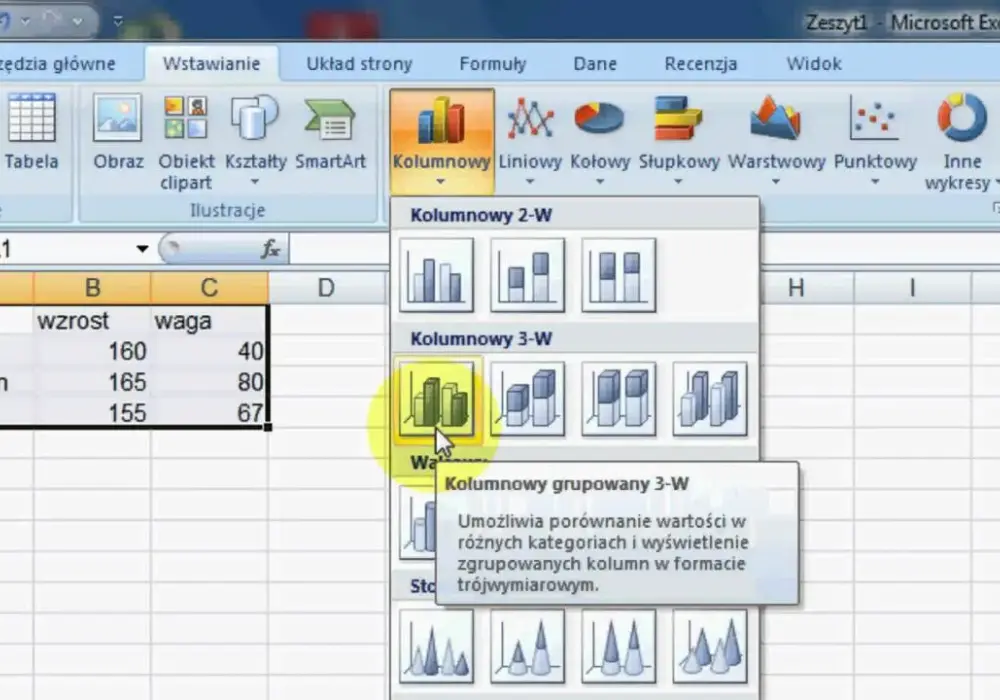Select the cell containing wzrost

click(92, 320)
